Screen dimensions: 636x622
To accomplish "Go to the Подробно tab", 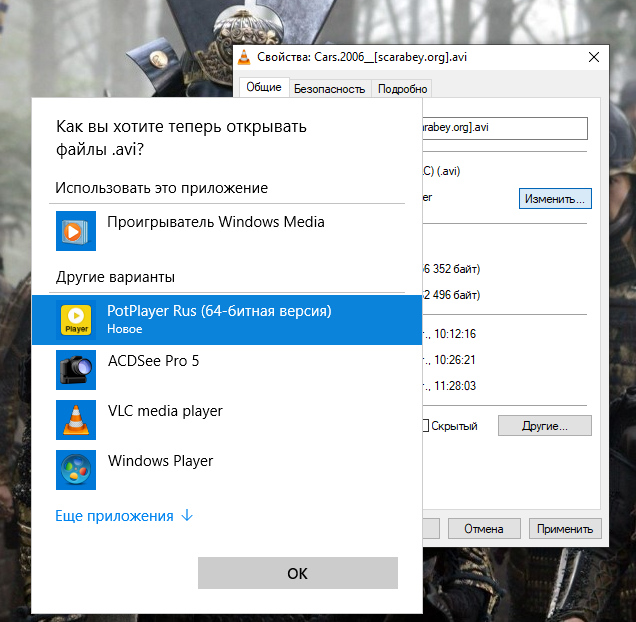I will pyautogui.click(x=402, y=88).
